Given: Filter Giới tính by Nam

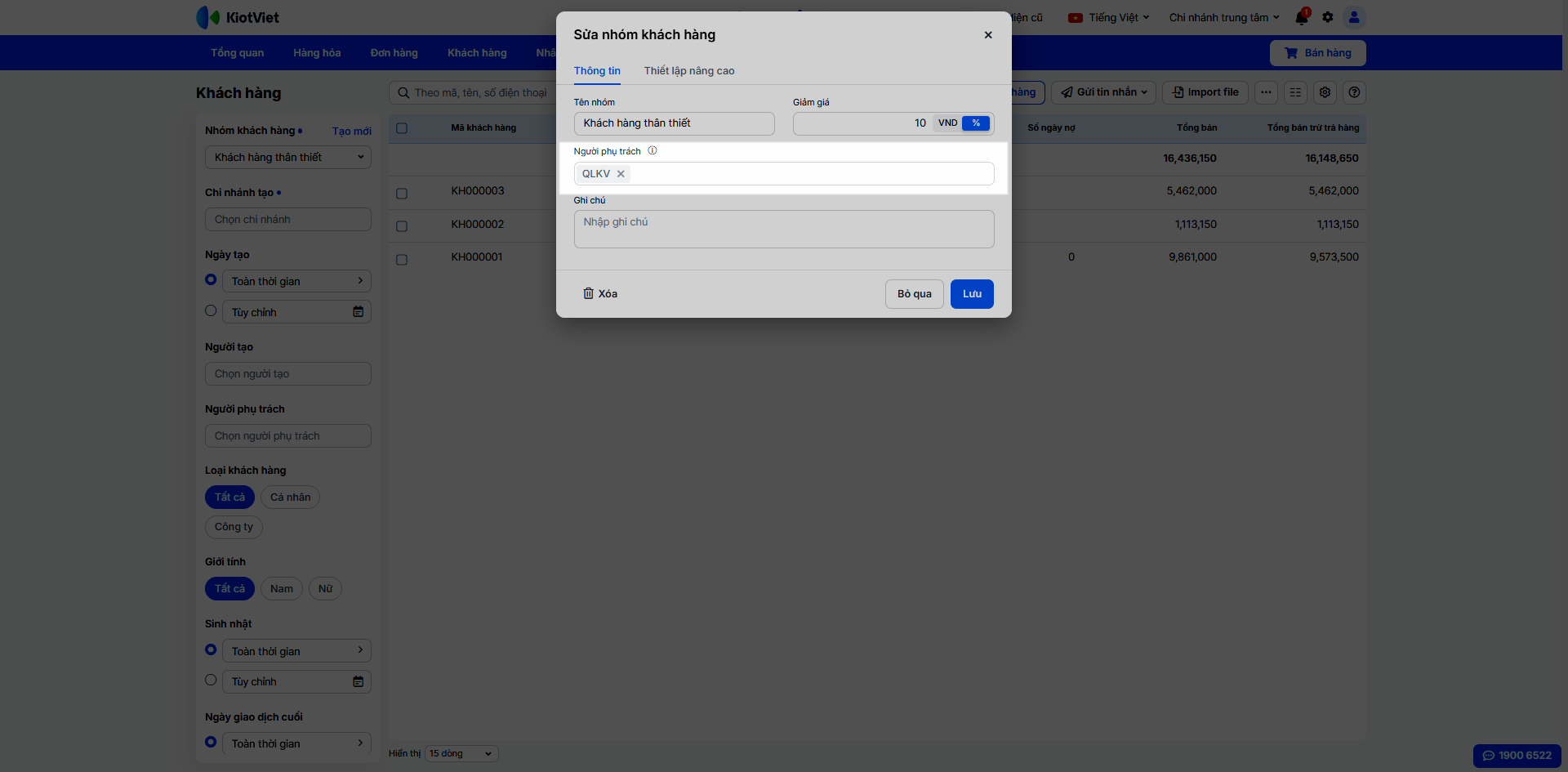Looking at the screenshot, I should coord(282,589).
